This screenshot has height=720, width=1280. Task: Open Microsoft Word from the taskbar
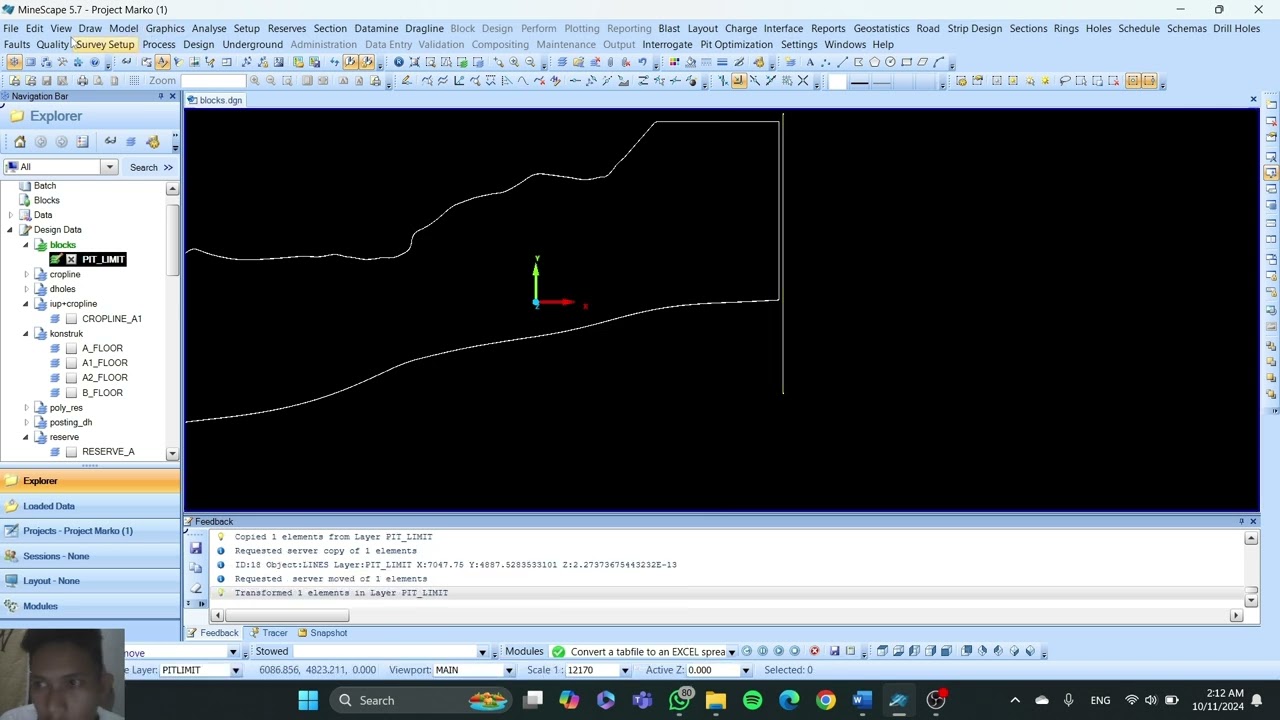tap(862, 700)
